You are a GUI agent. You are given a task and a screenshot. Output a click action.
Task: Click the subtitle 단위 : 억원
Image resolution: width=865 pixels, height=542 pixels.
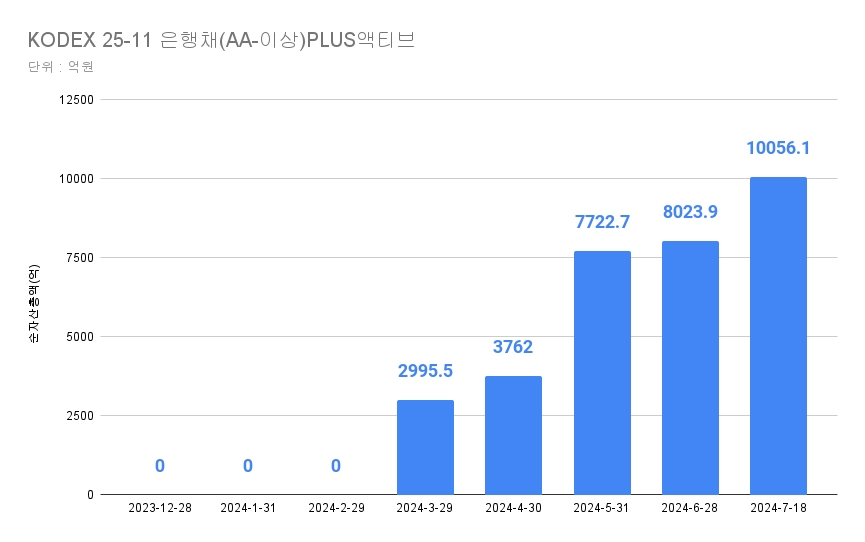61,66
